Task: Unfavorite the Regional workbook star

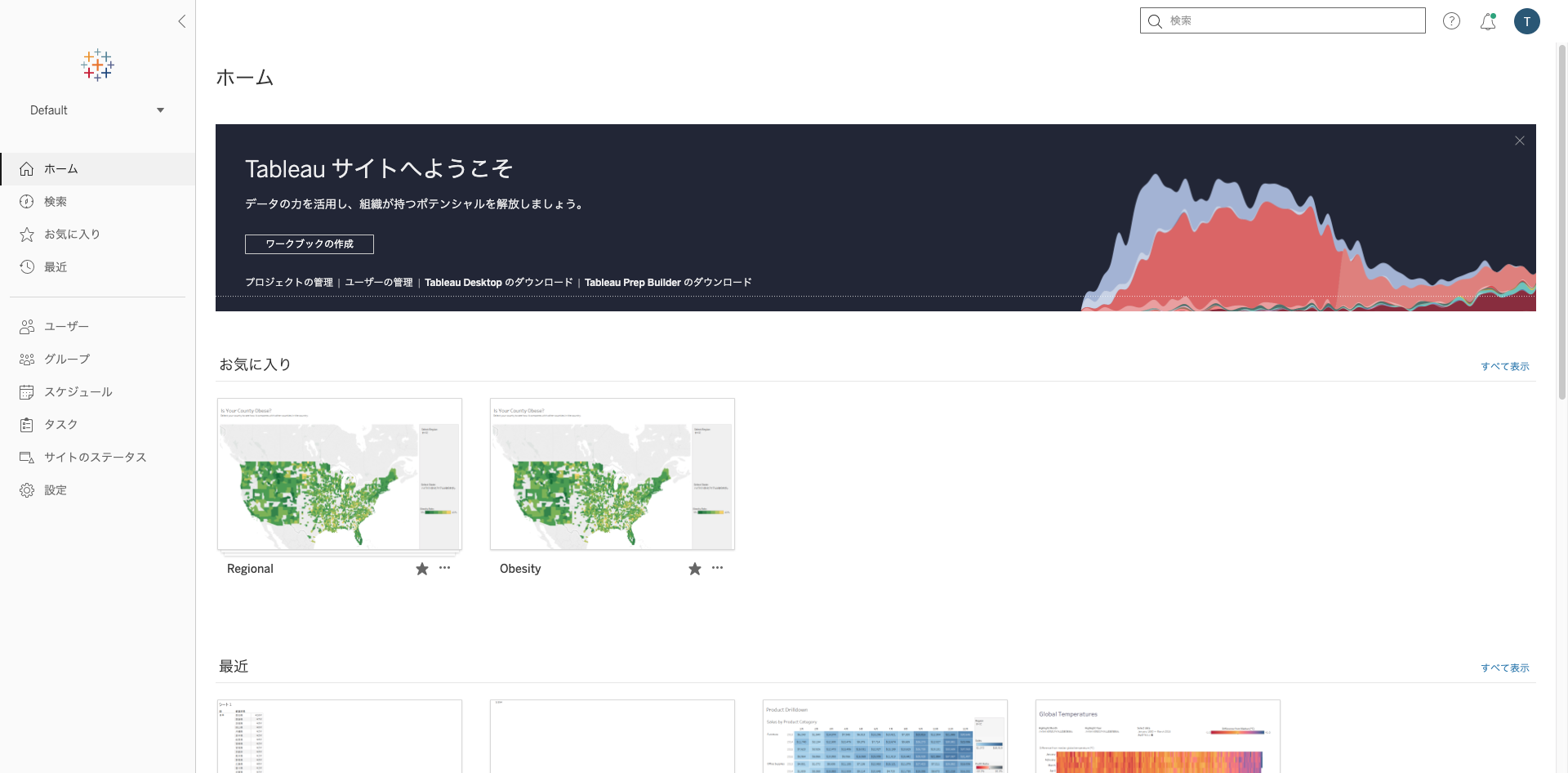Action: [x=421, y=568]
